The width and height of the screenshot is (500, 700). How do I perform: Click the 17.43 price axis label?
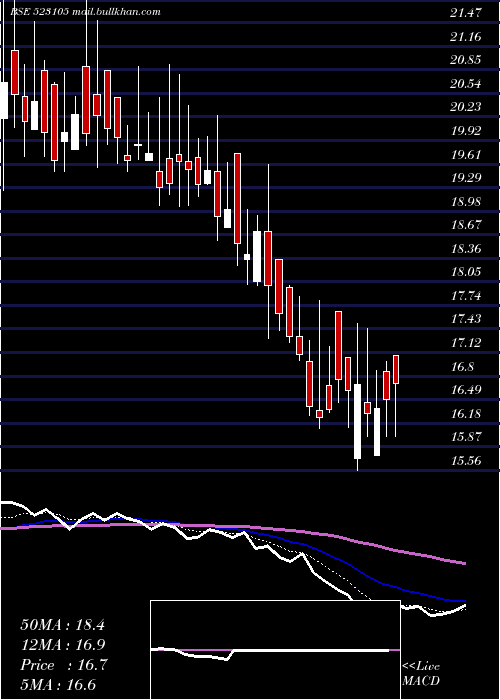coord(466,319)
